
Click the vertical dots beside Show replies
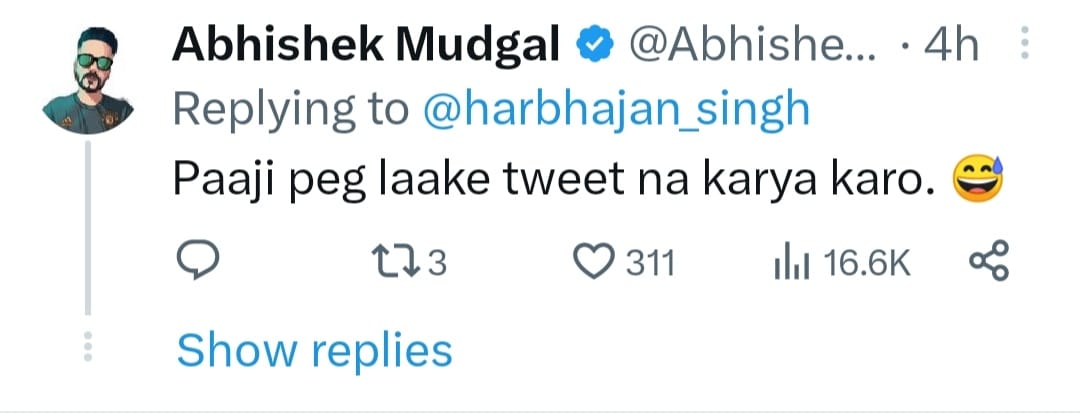(x=88, y=346)
